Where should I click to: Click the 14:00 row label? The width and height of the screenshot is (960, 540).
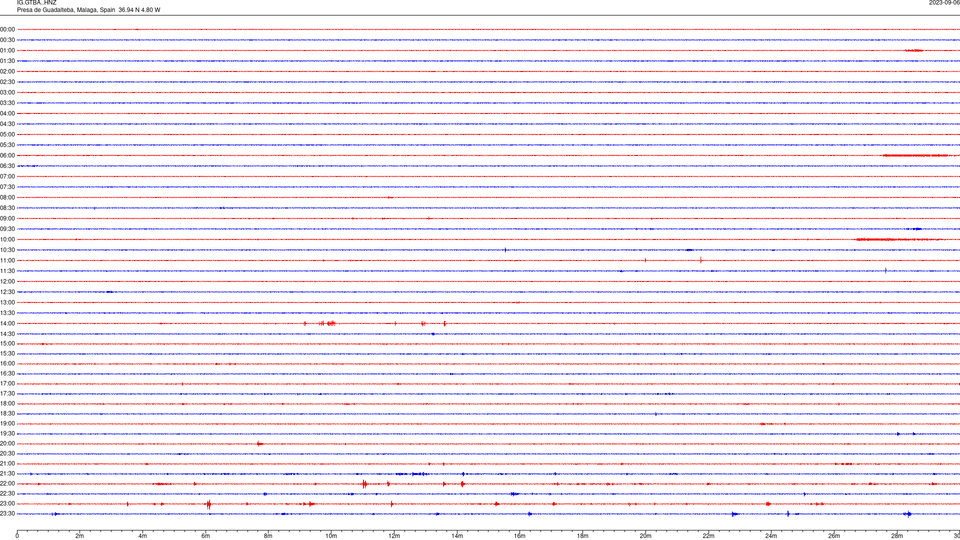coord(7,323)
